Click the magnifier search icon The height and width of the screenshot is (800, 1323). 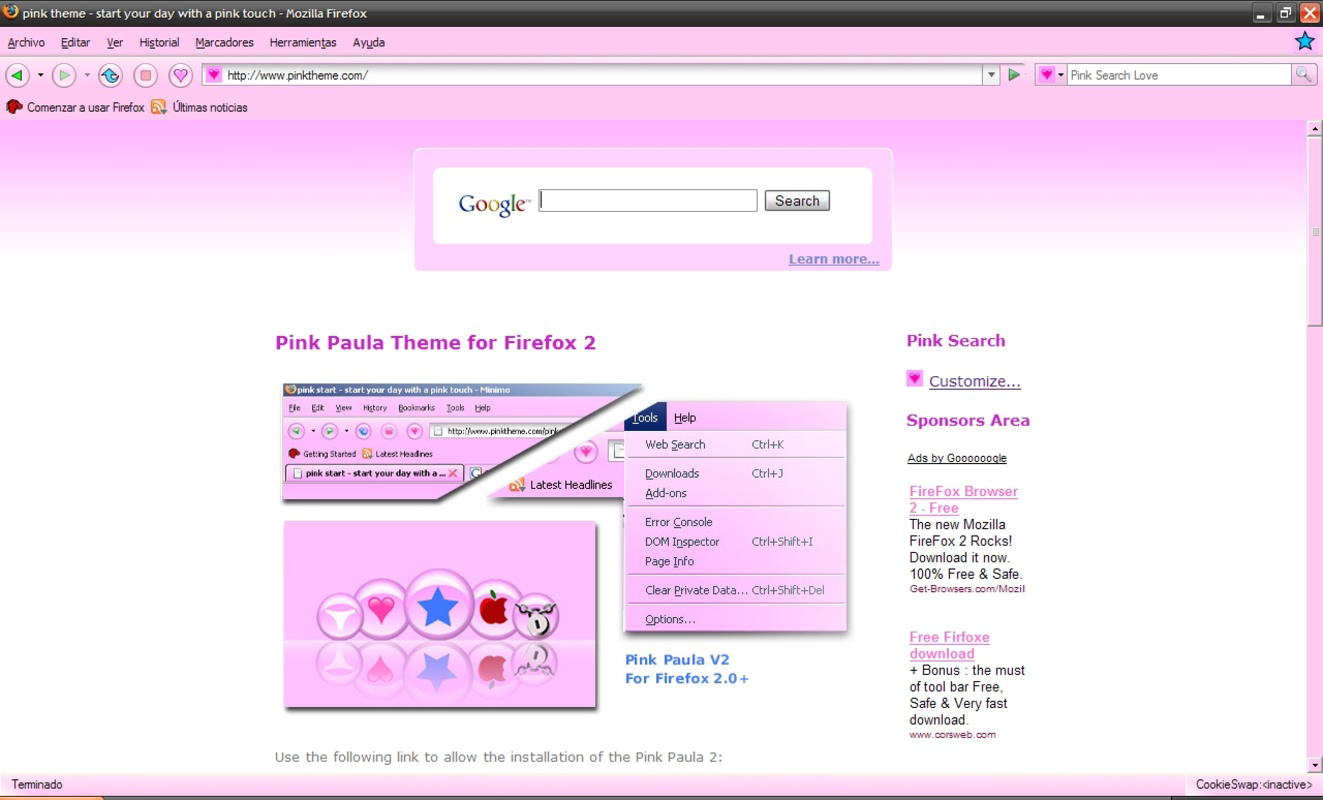pos(1303,75)
